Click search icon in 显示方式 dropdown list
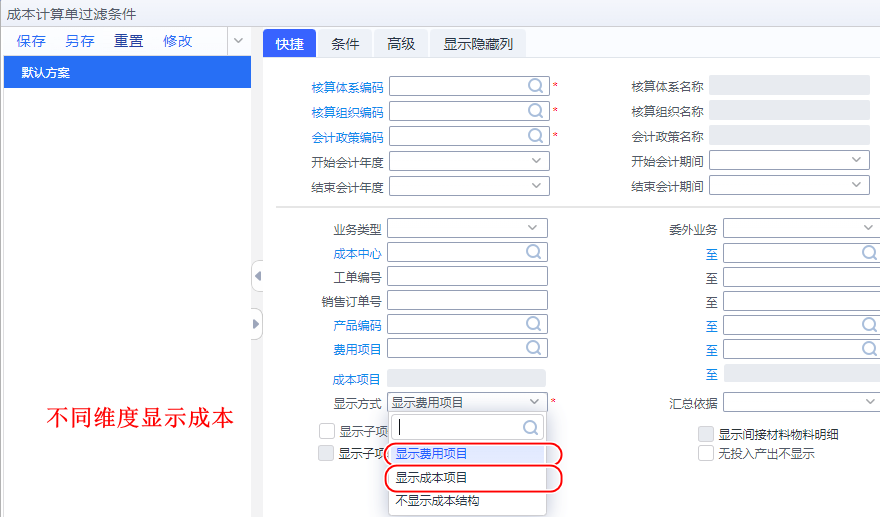Screen dimensions: 880x517 tap(531, 427)
